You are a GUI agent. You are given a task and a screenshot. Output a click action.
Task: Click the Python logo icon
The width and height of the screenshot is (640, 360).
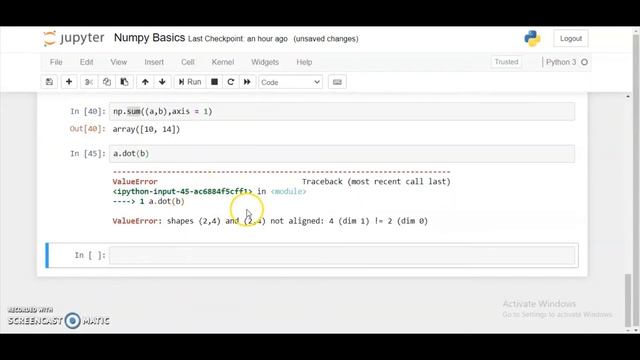[532, 38]
